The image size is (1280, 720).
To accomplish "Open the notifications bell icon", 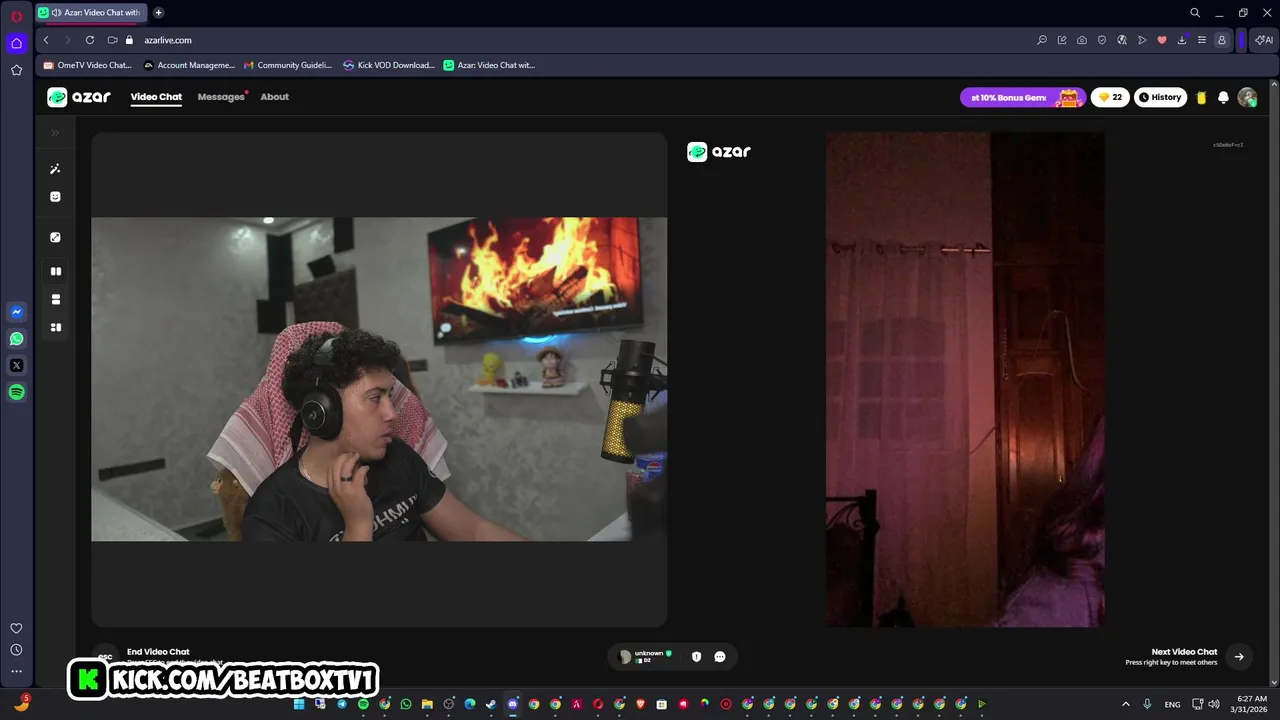I will [1223, 97].
